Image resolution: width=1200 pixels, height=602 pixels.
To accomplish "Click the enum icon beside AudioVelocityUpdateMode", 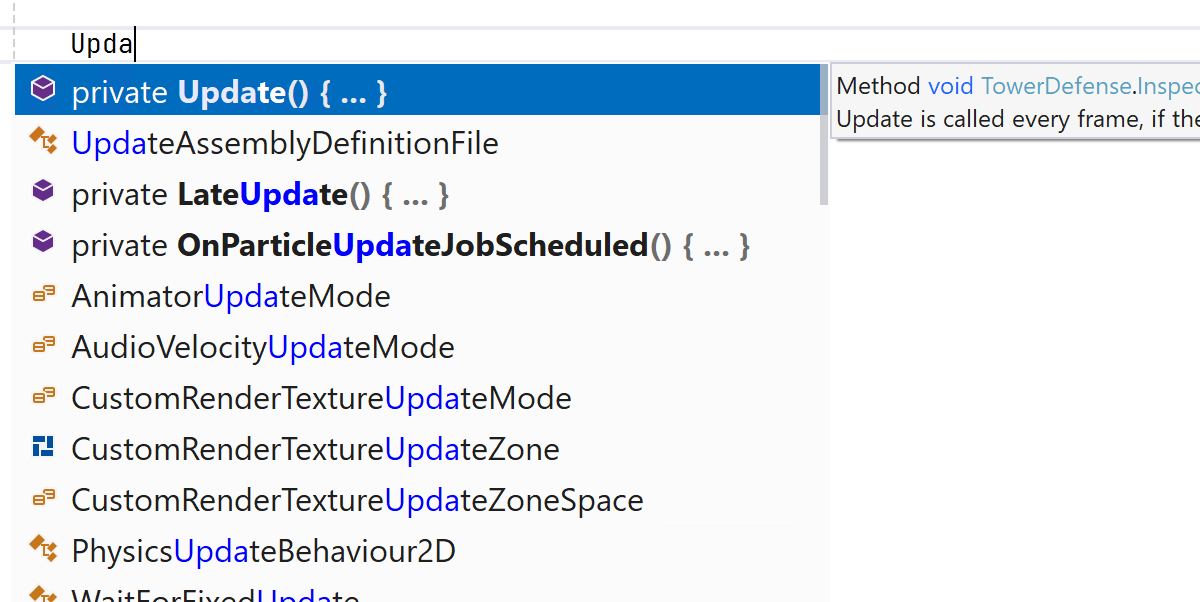I will pyautogui.click(x=43, y=346).
